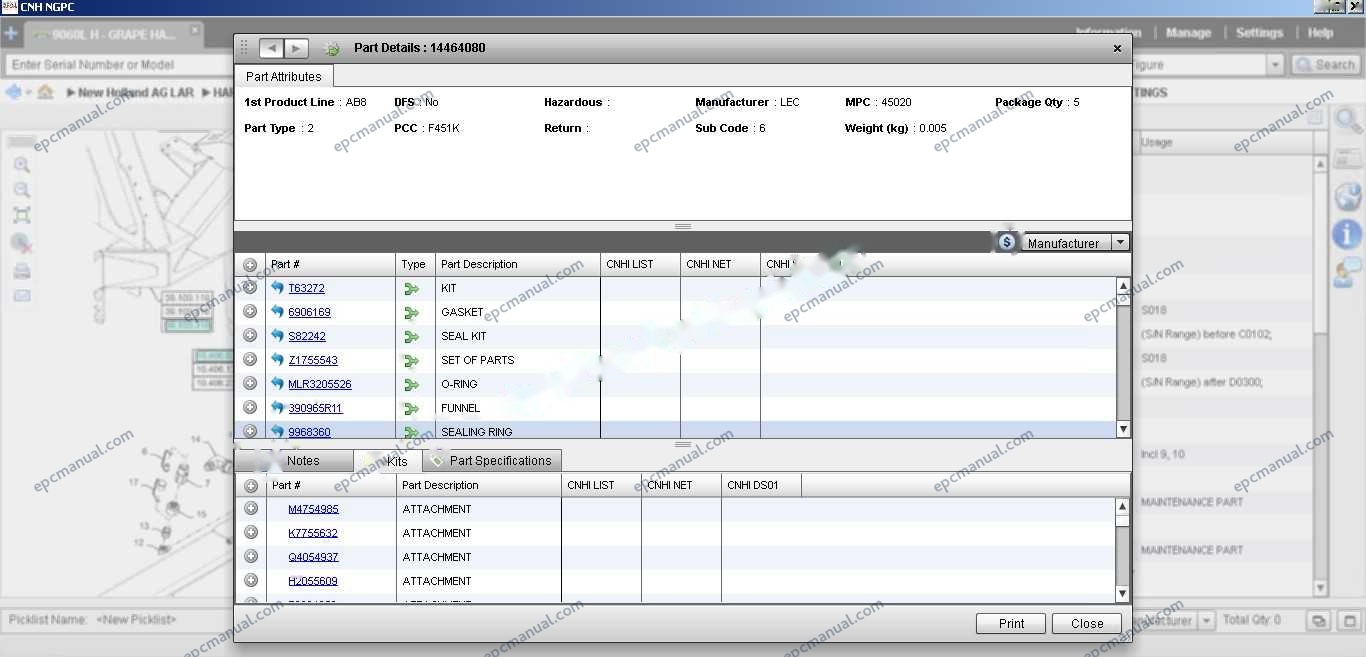Image resolution: width=1366 pixels, height=657 pixels.
Task: Click plus icon in upper Part # header
Action: click(250, 265)
